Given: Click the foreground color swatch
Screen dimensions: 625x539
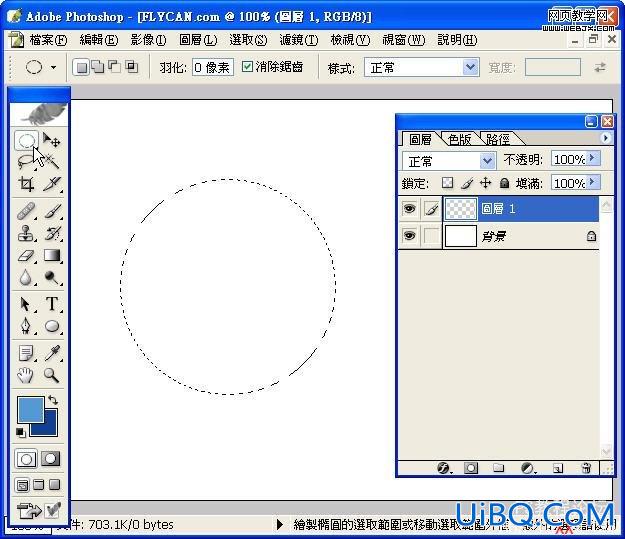Looking at the screenshot, I should [30, 409].
